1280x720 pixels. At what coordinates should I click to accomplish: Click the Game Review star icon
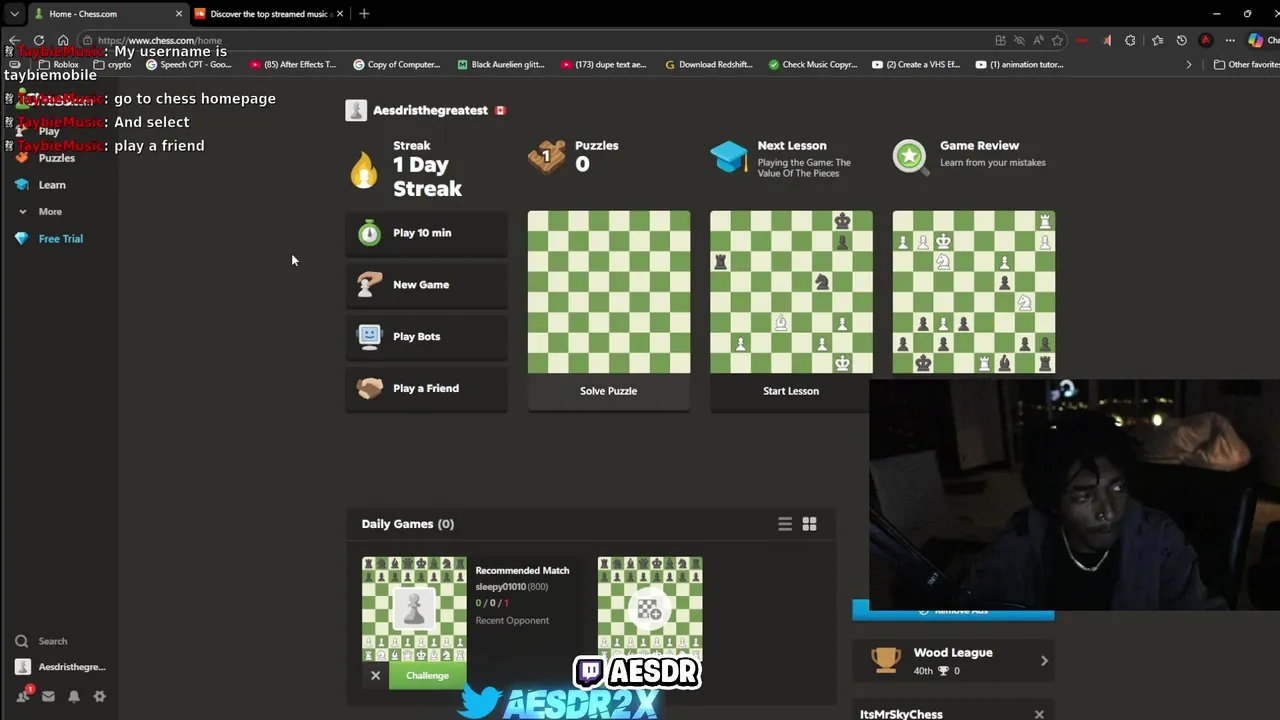(910, 157)
